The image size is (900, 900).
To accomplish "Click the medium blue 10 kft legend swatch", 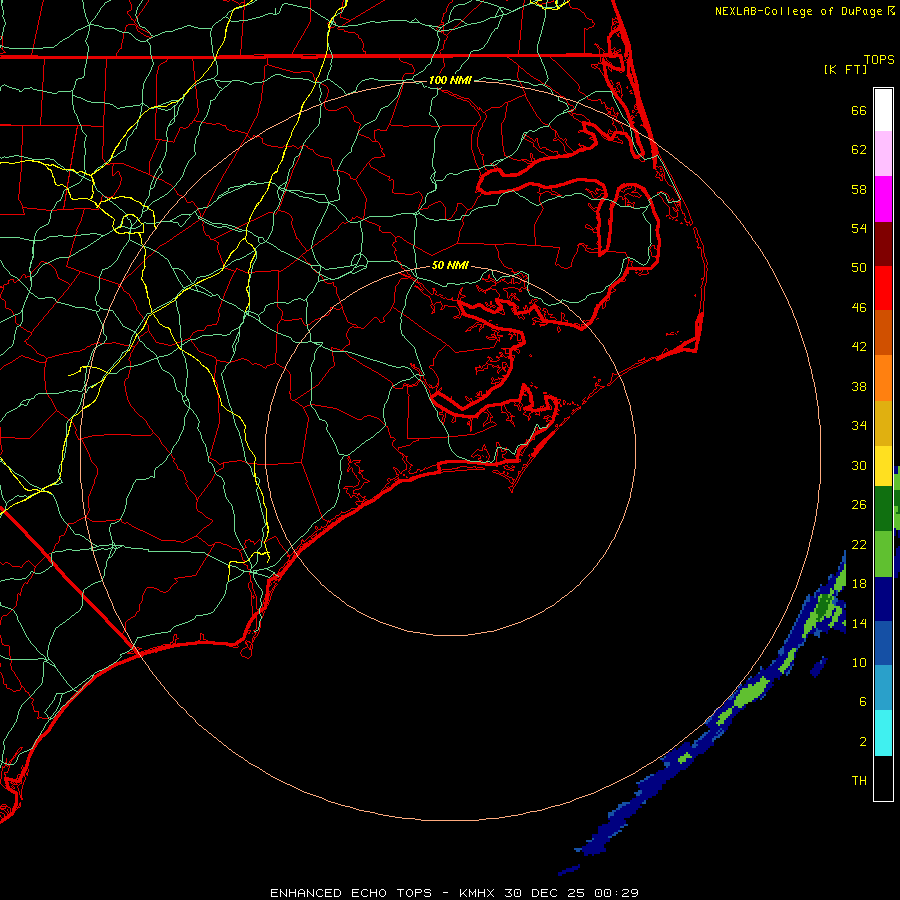I will click(x=883, y=643).
